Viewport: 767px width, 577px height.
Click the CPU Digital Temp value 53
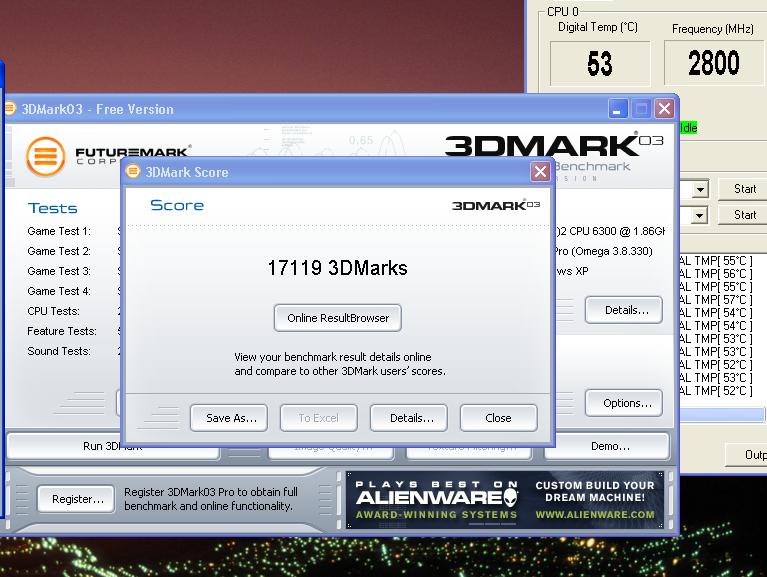pyautogui.click(x=600, y=64)
